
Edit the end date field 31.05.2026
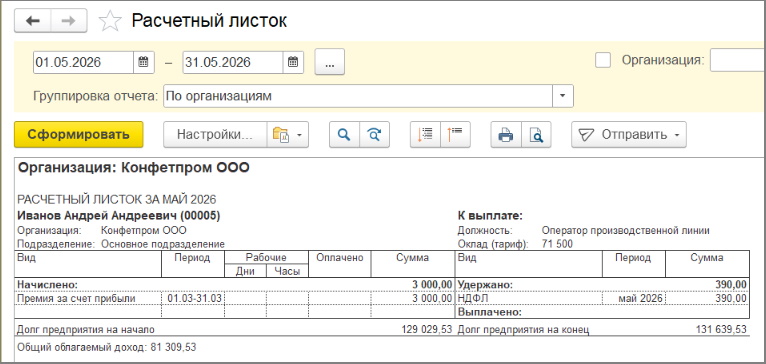point(233,63)
